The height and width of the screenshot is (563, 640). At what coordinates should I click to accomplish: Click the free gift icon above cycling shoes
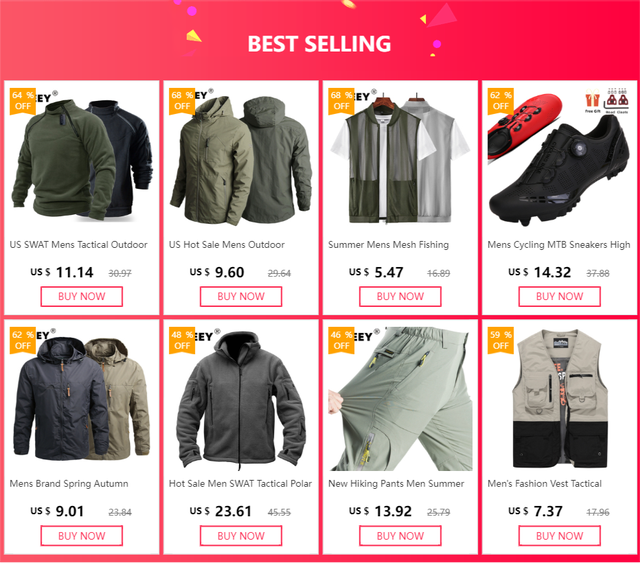pyautogui.click(x=592, y=100)
